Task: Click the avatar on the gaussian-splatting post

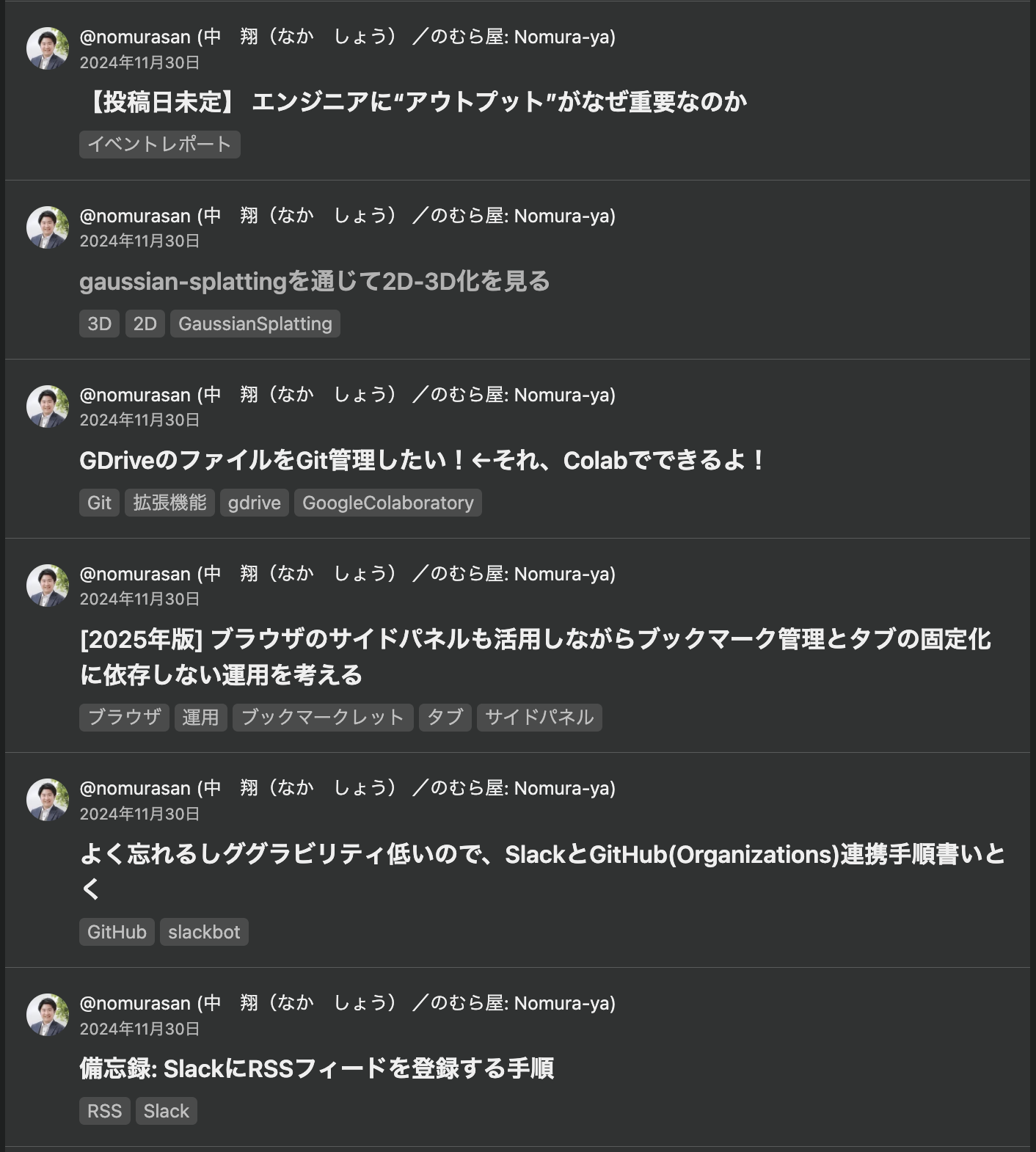Action: (x=47, y=227)
